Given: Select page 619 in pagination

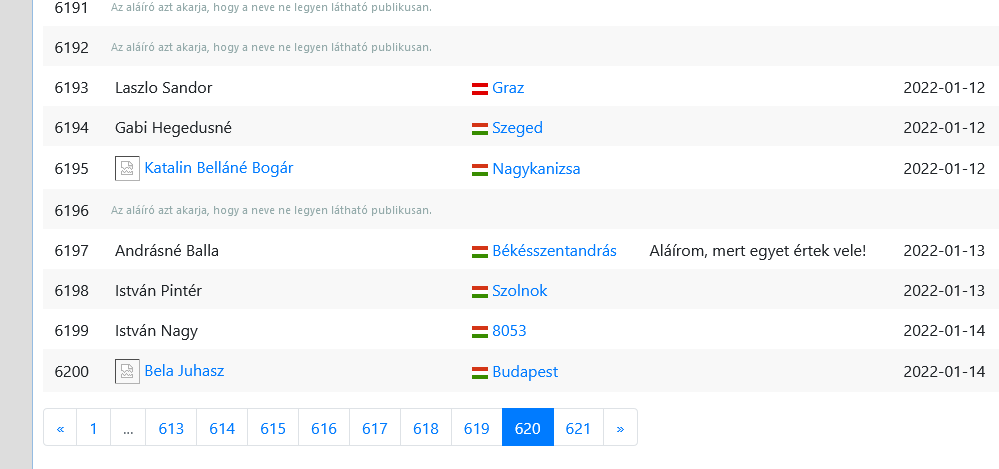Looking at the screenshot, I should click(x=477, y=428).
